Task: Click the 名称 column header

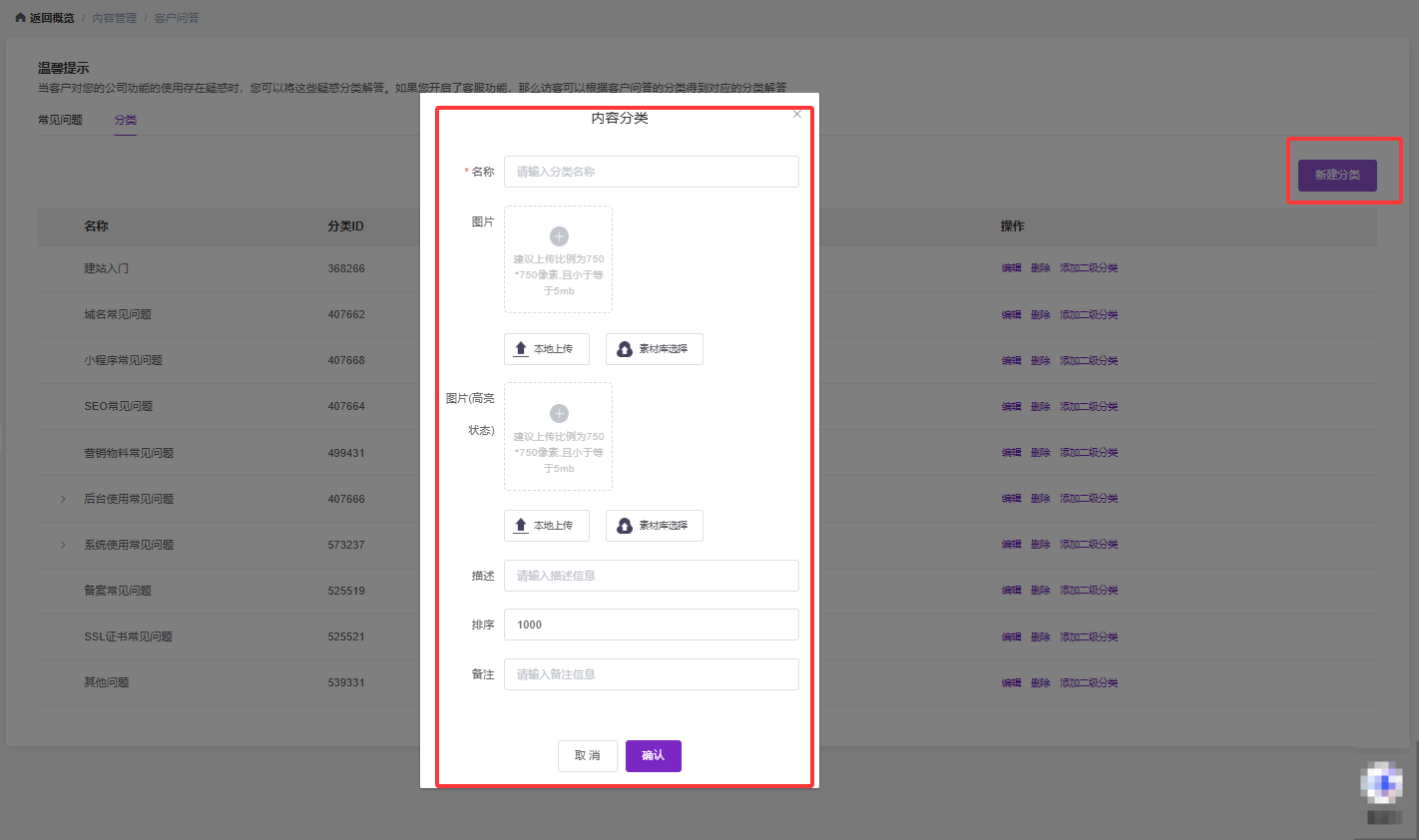Action: click(x=96, y=226)
